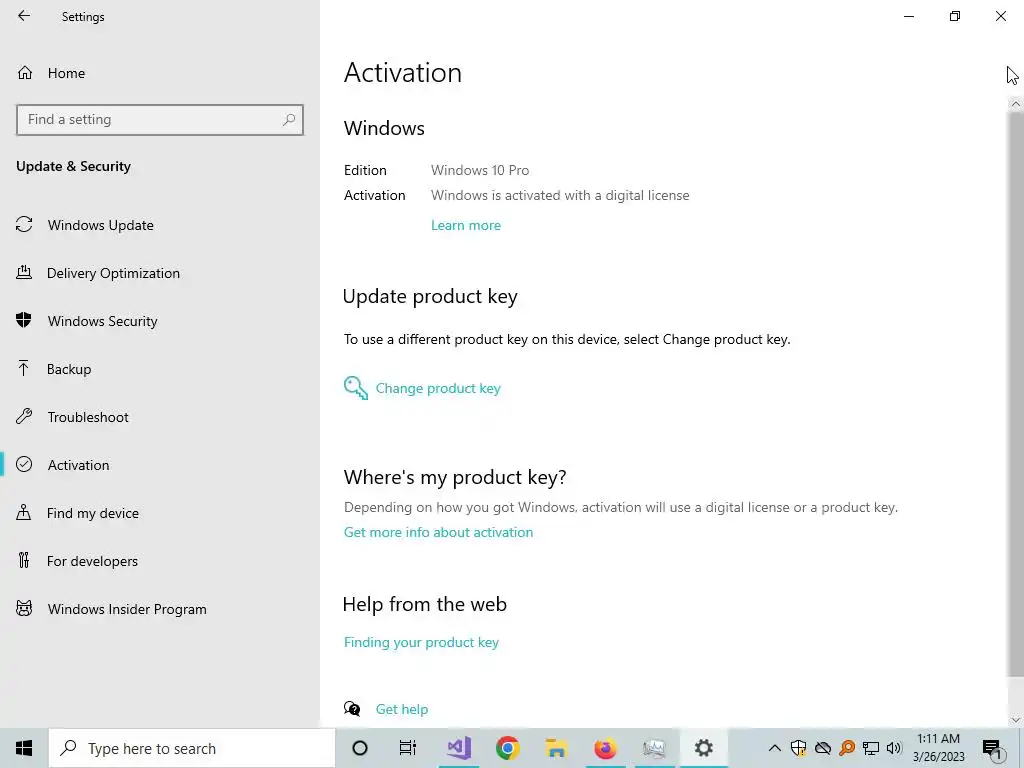
Task: Open the clock showing 1:11 AM
Action: point(938,748)
